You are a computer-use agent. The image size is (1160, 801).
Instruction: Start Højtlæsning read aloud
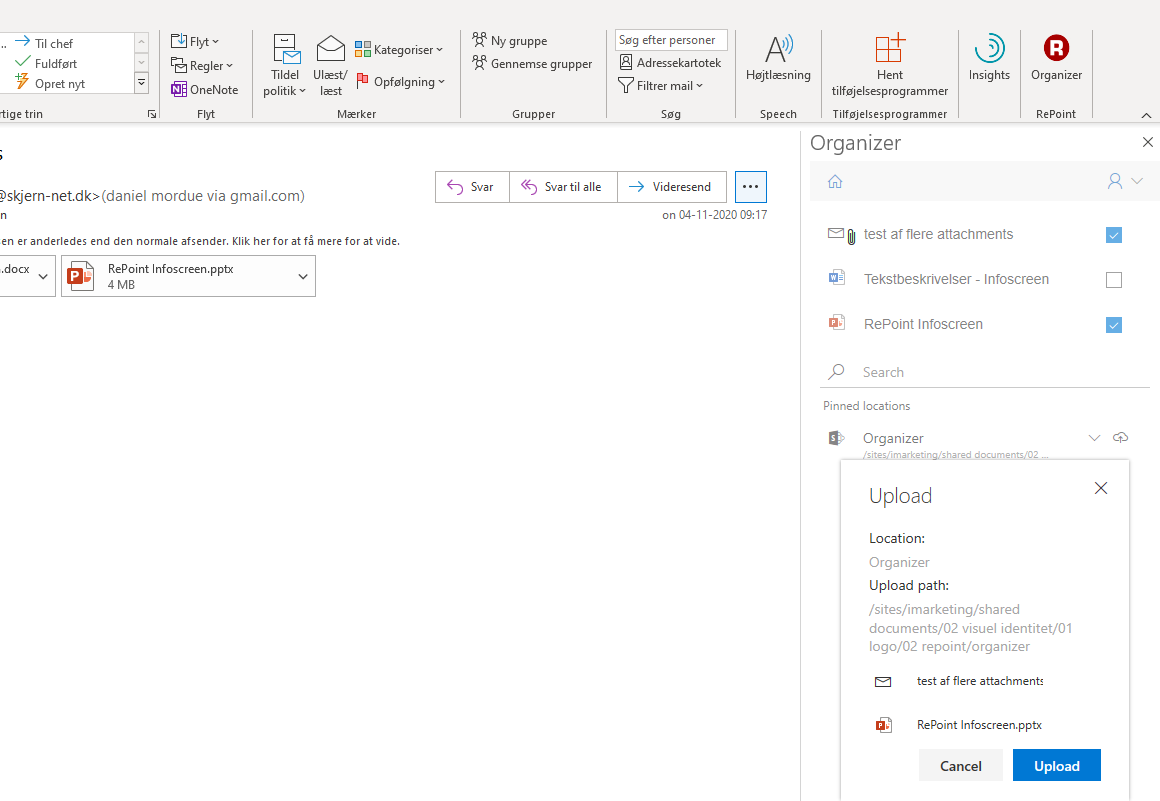pos(778,48)
